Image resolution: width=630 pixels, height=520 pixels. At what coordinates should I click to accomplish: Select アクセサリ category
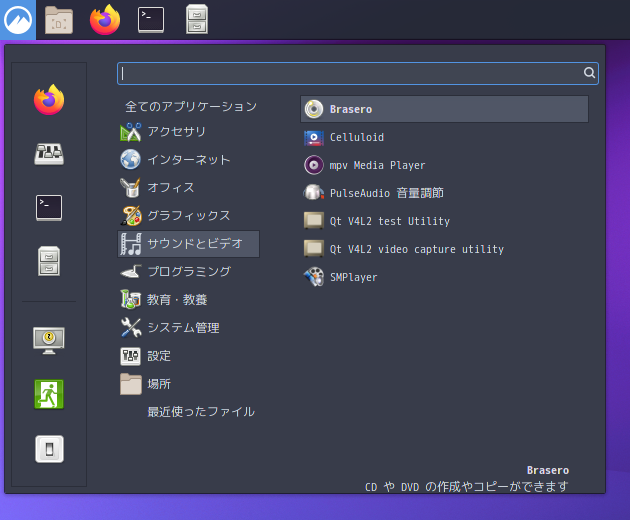pos(188,132)
